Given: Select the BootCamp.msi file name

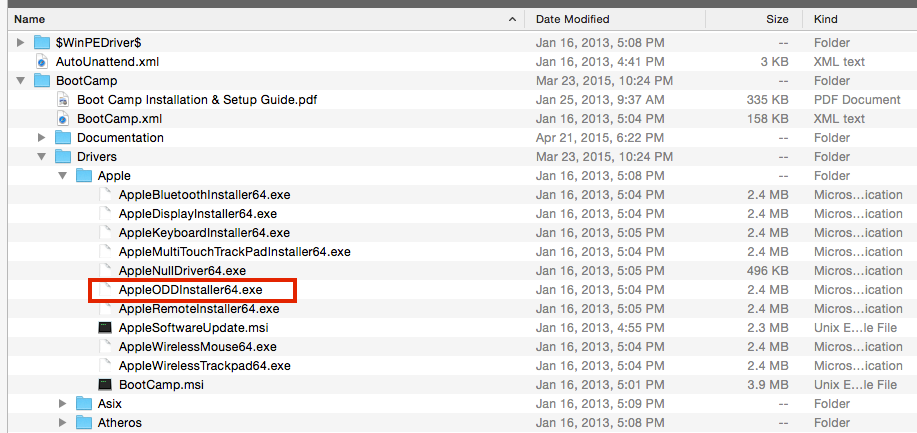Looking at the screenshot, I should coord(161,384).
